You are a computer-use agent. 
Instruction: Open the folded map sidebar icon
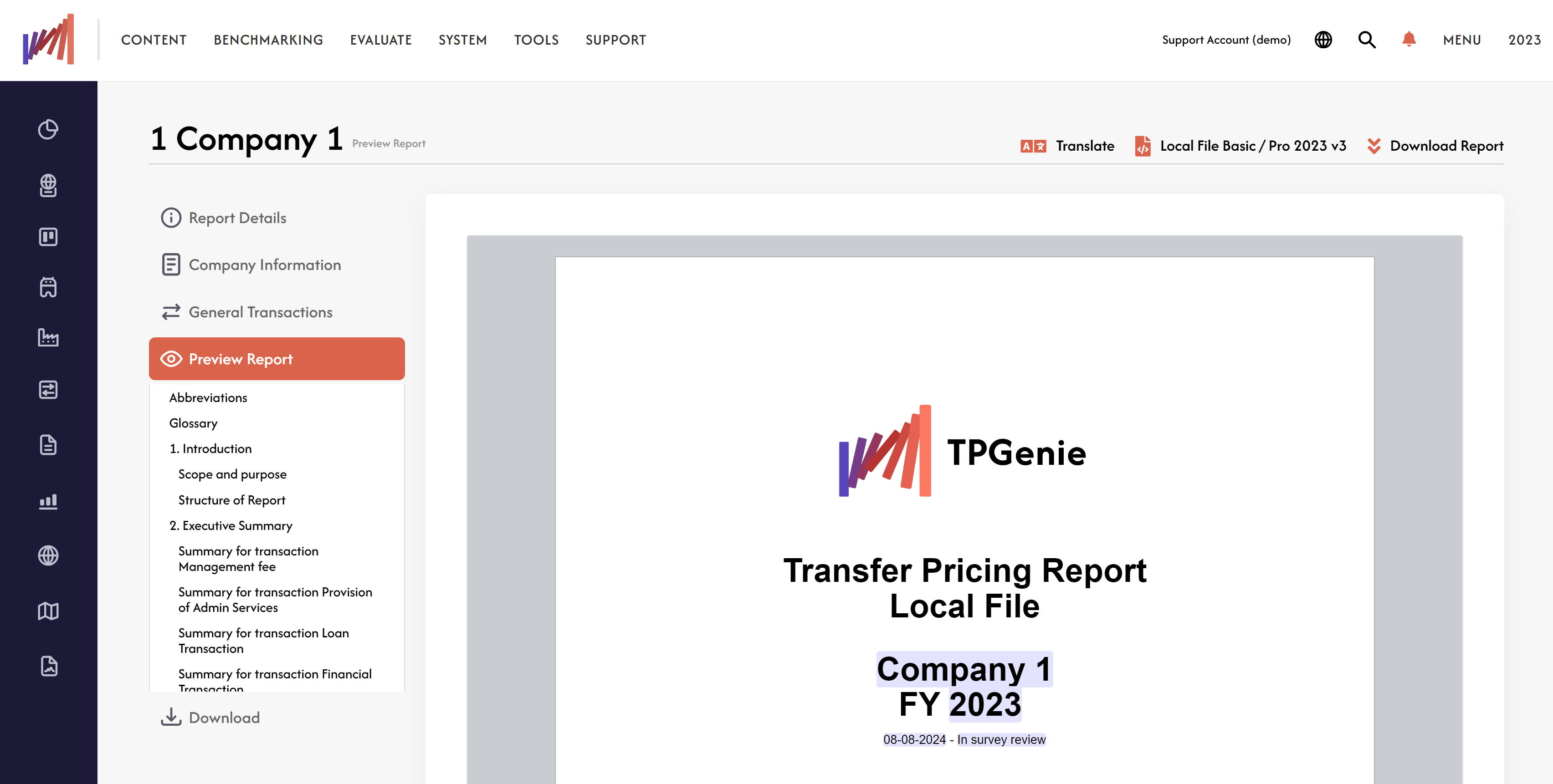coord(48,611)
